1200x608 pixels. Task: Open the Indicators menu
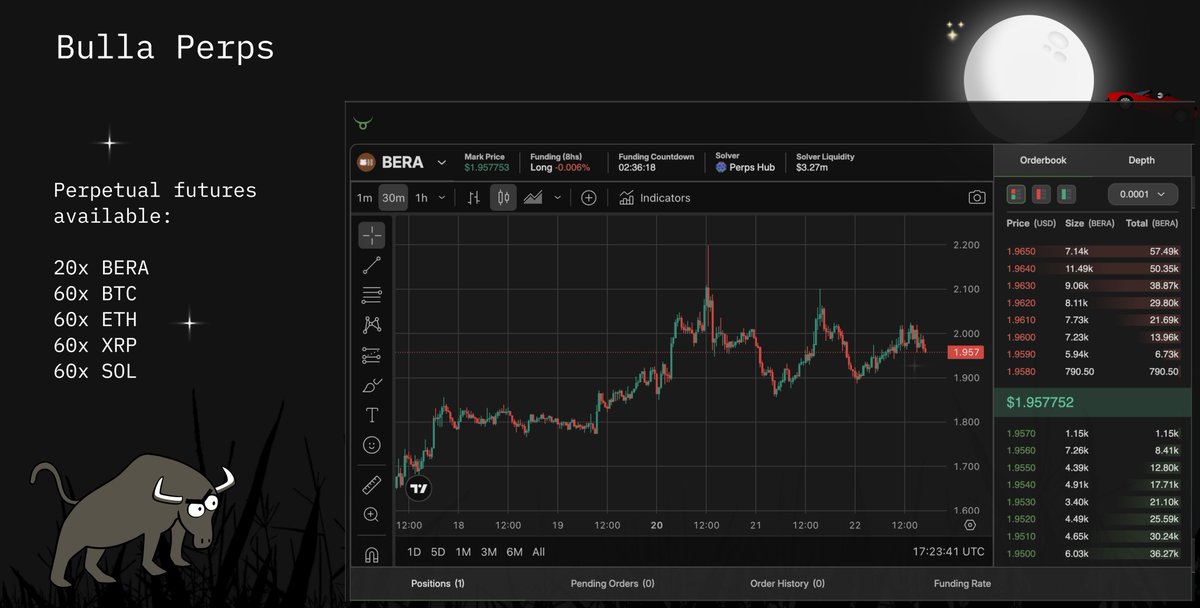click(x=655, y=198)
